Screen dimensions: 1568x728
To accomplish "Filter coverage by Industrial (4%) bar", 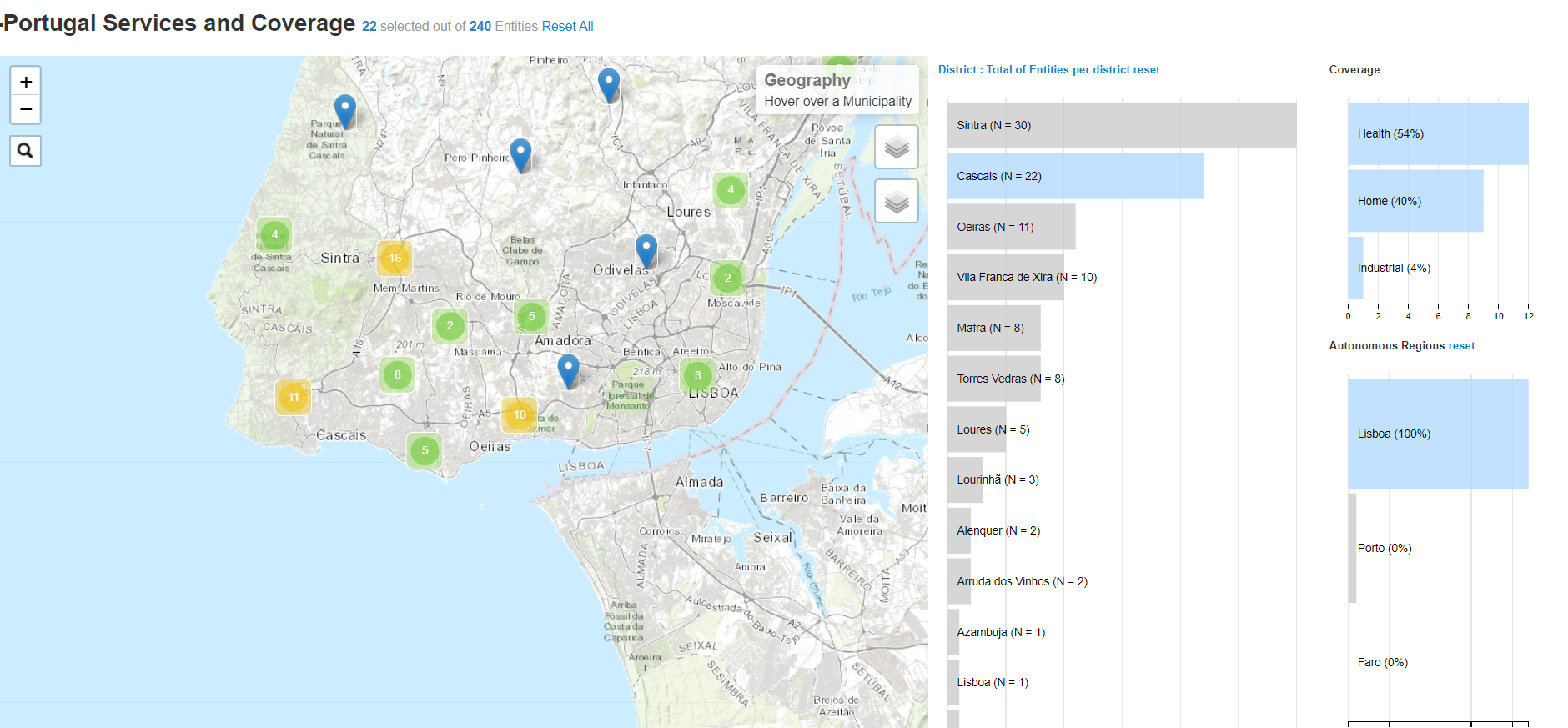I will 1355,268.
